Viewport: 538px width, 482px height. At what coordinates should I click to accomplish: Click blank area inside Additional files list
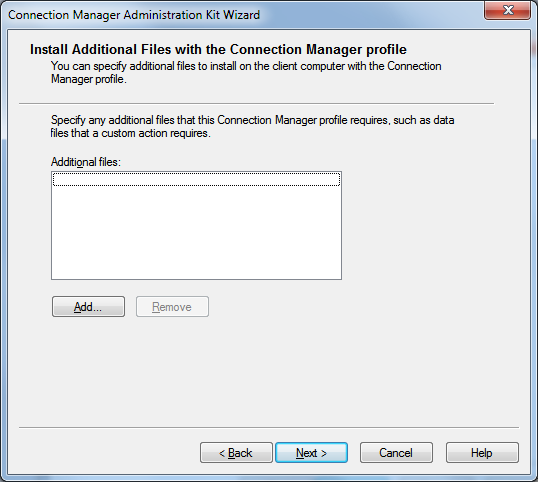coord(196,233)
